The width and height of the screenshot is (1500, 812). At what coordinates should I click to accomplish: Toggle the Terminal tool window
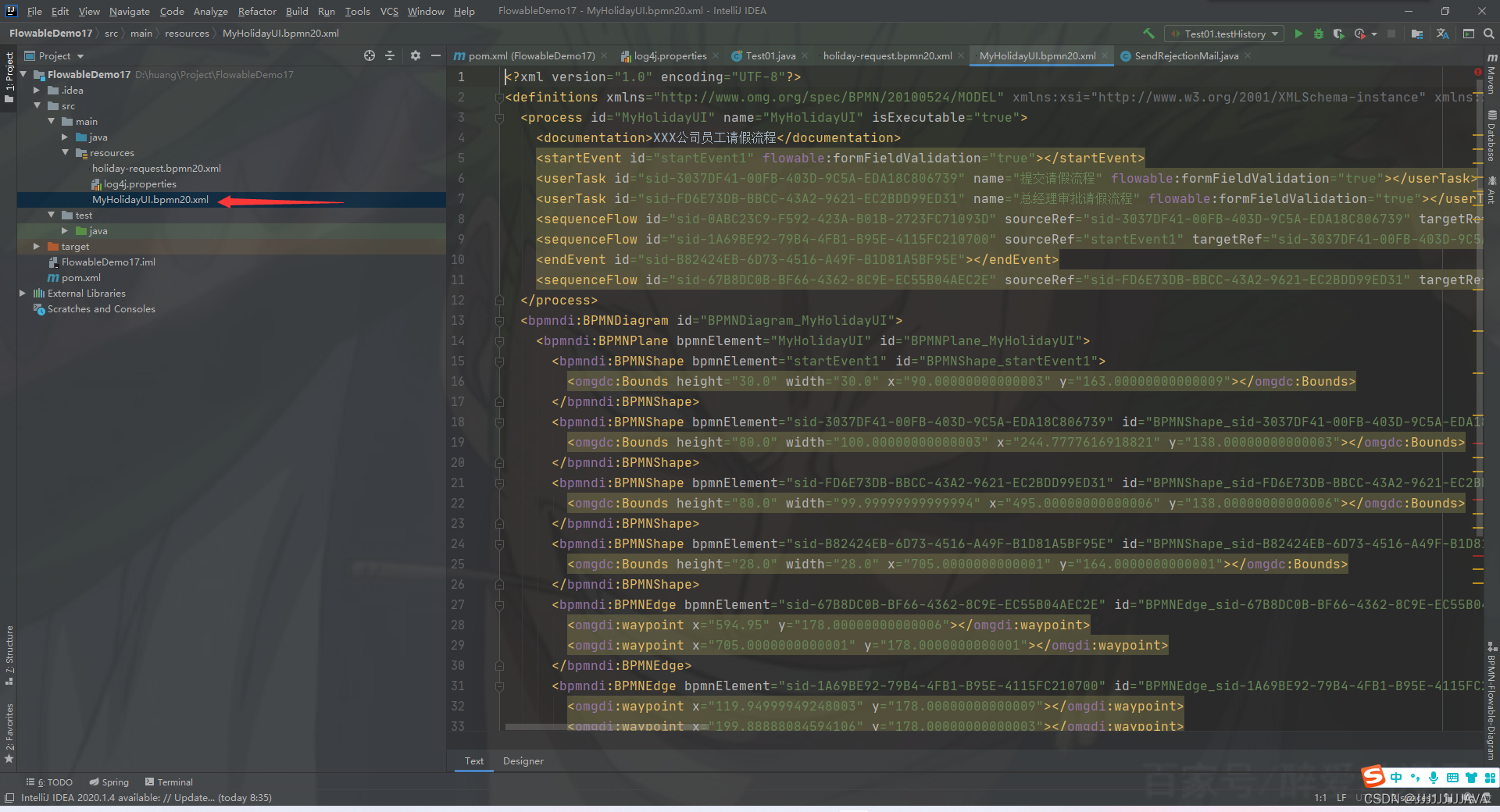169,782
